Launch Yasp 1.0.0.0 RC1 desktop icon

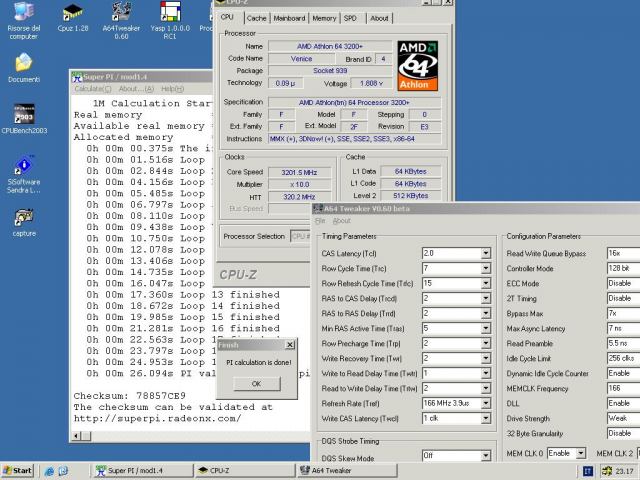pos(170,20)
